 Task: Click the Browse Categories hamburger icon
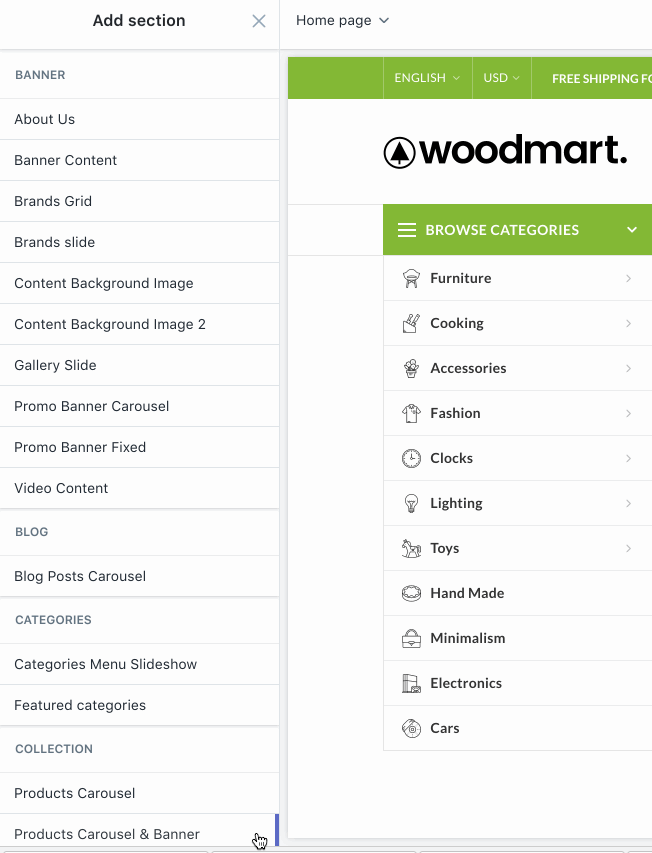(407, 230)
